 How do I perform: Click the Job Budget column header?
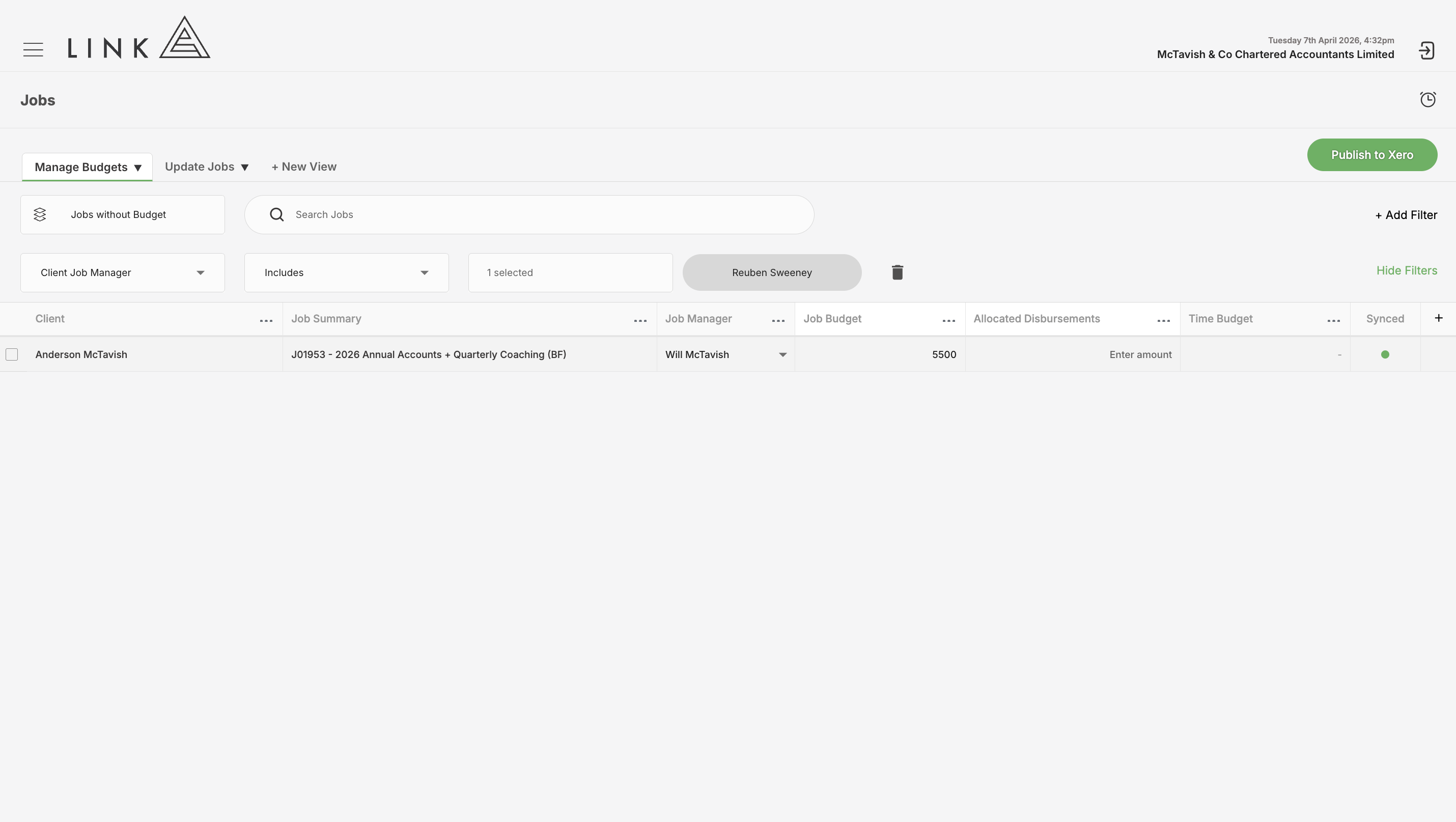832,319
